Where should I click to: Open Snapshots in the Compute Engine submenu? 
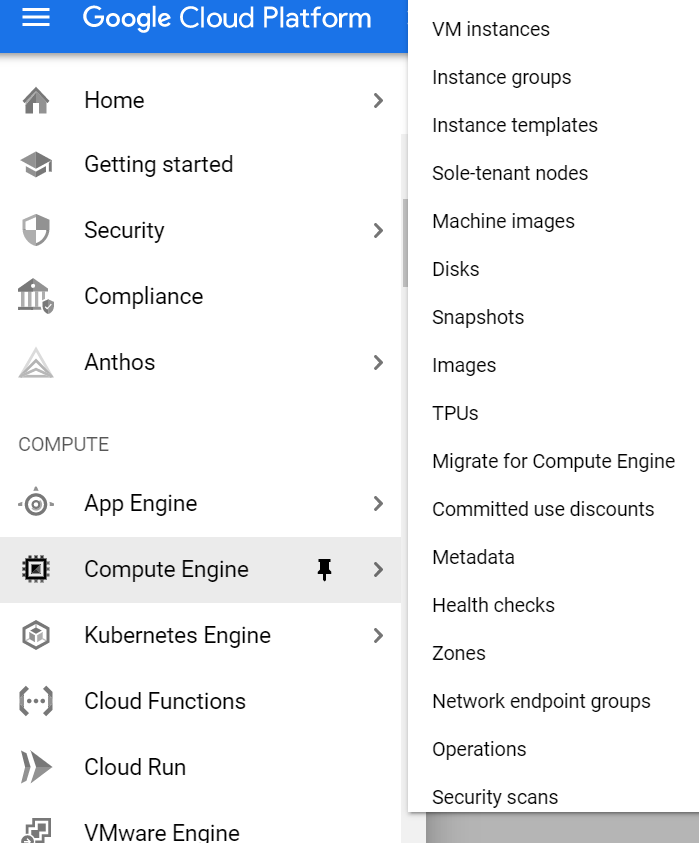coord(478,317)
